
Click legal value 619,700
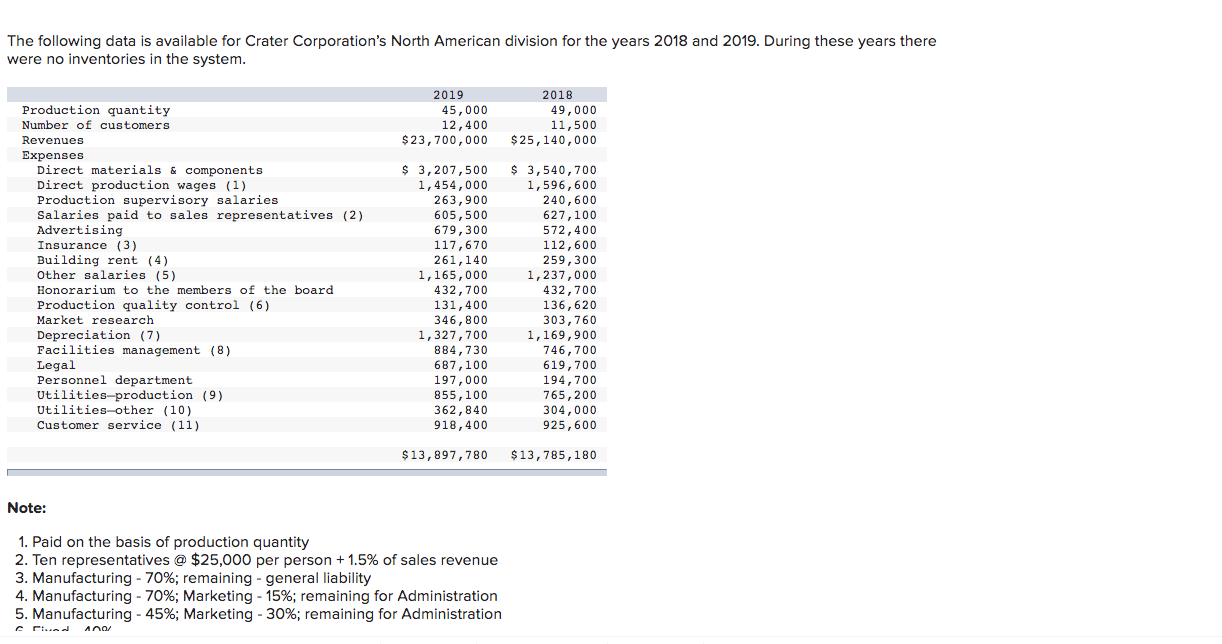click(569, 365)
